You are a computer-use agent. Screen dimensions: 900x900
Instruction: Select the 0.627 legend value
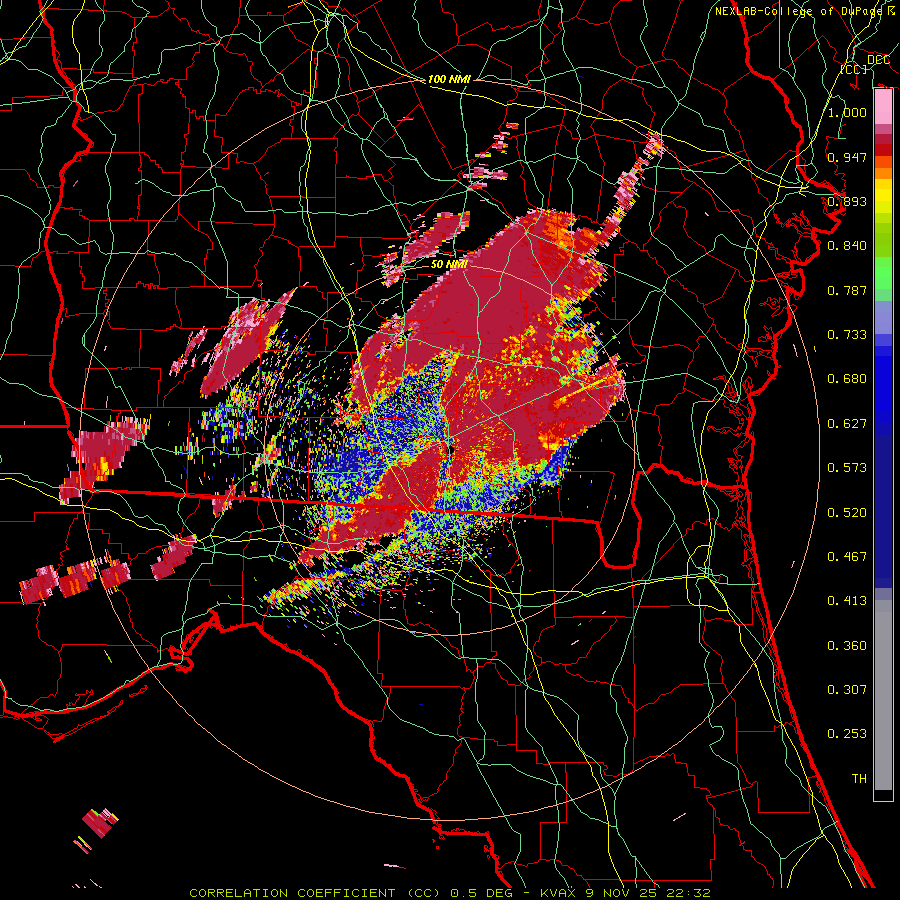(847, 424)
